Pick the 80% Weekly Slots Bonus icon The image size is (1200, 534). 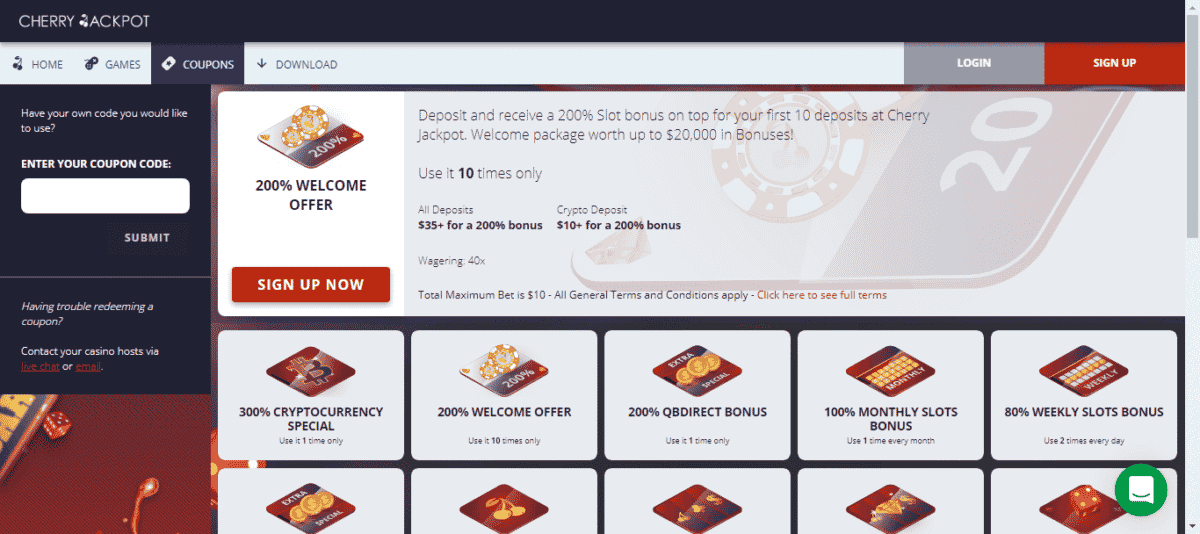1084,370
